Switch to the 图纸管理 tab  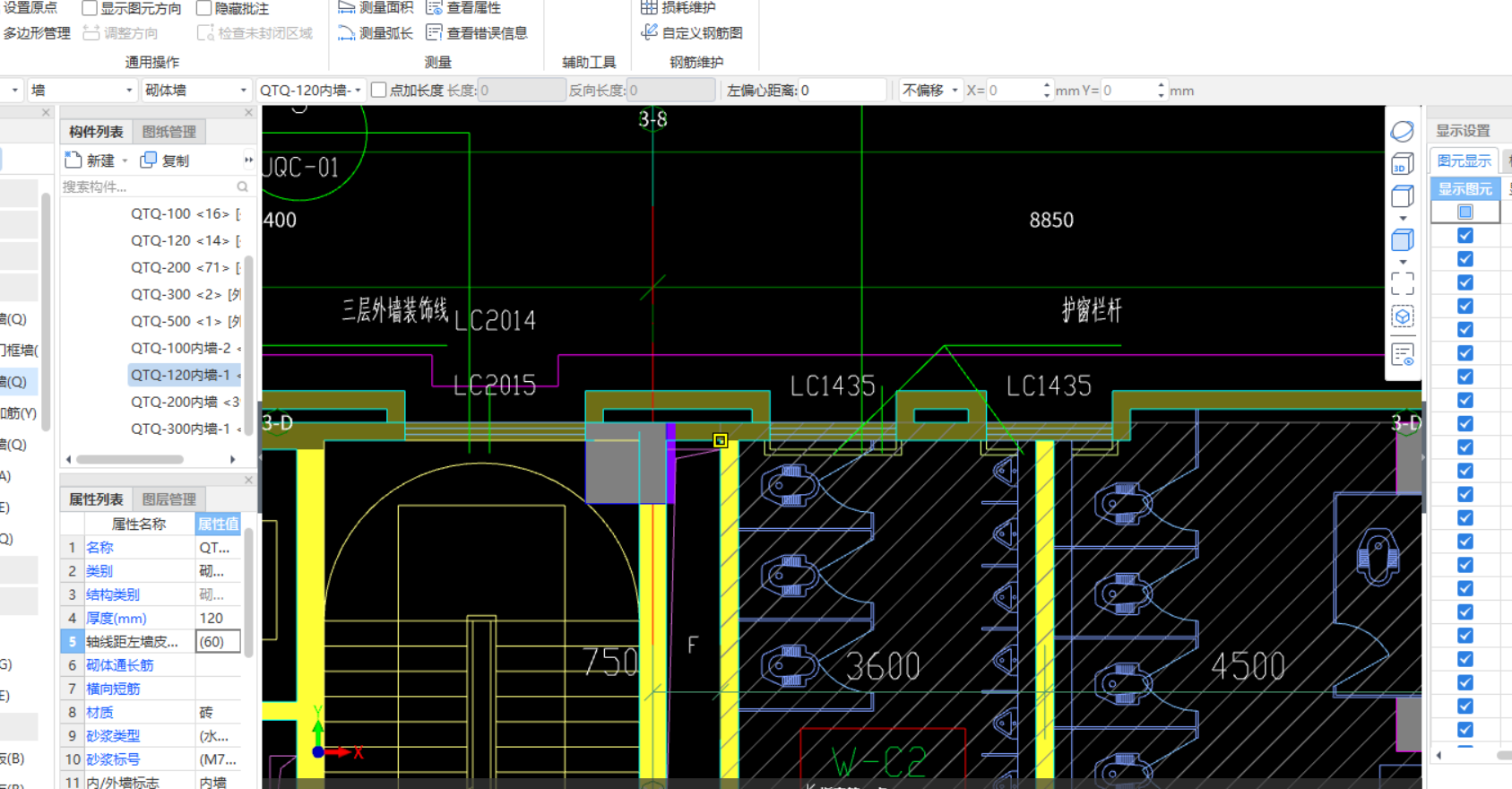[168, 132]
